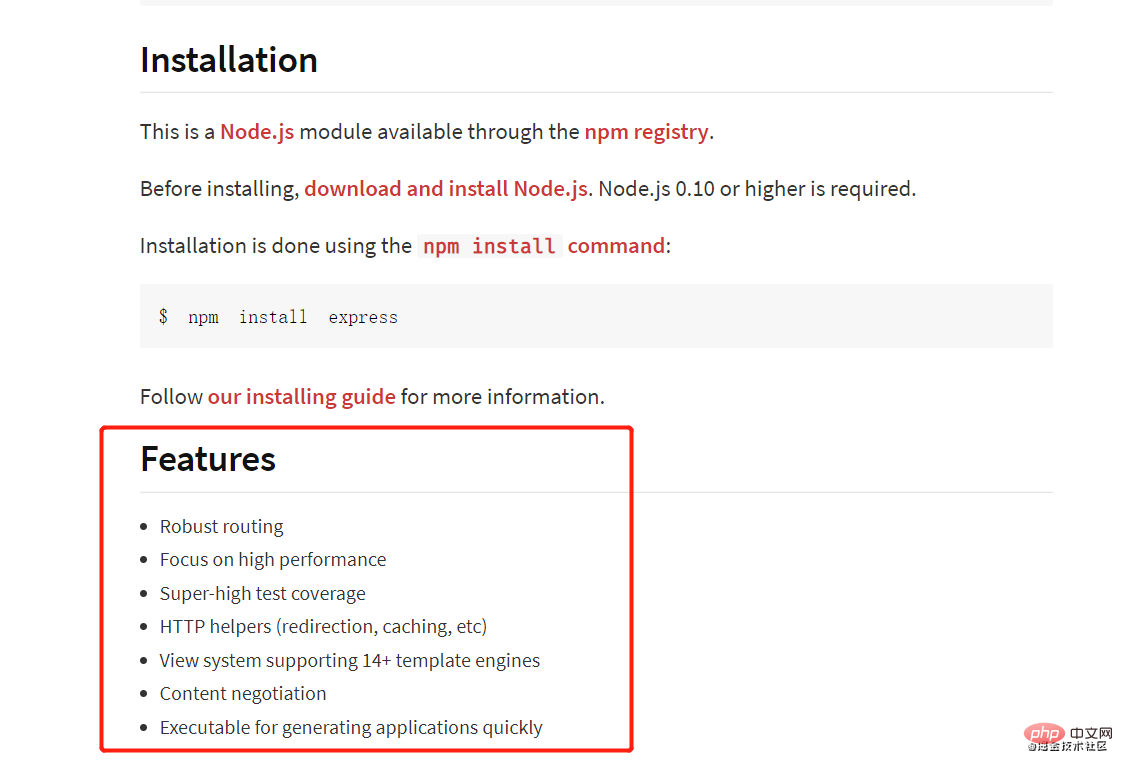1123x766 pixels.
Task: Click the npm install inline code link
Action: [489, 246]
